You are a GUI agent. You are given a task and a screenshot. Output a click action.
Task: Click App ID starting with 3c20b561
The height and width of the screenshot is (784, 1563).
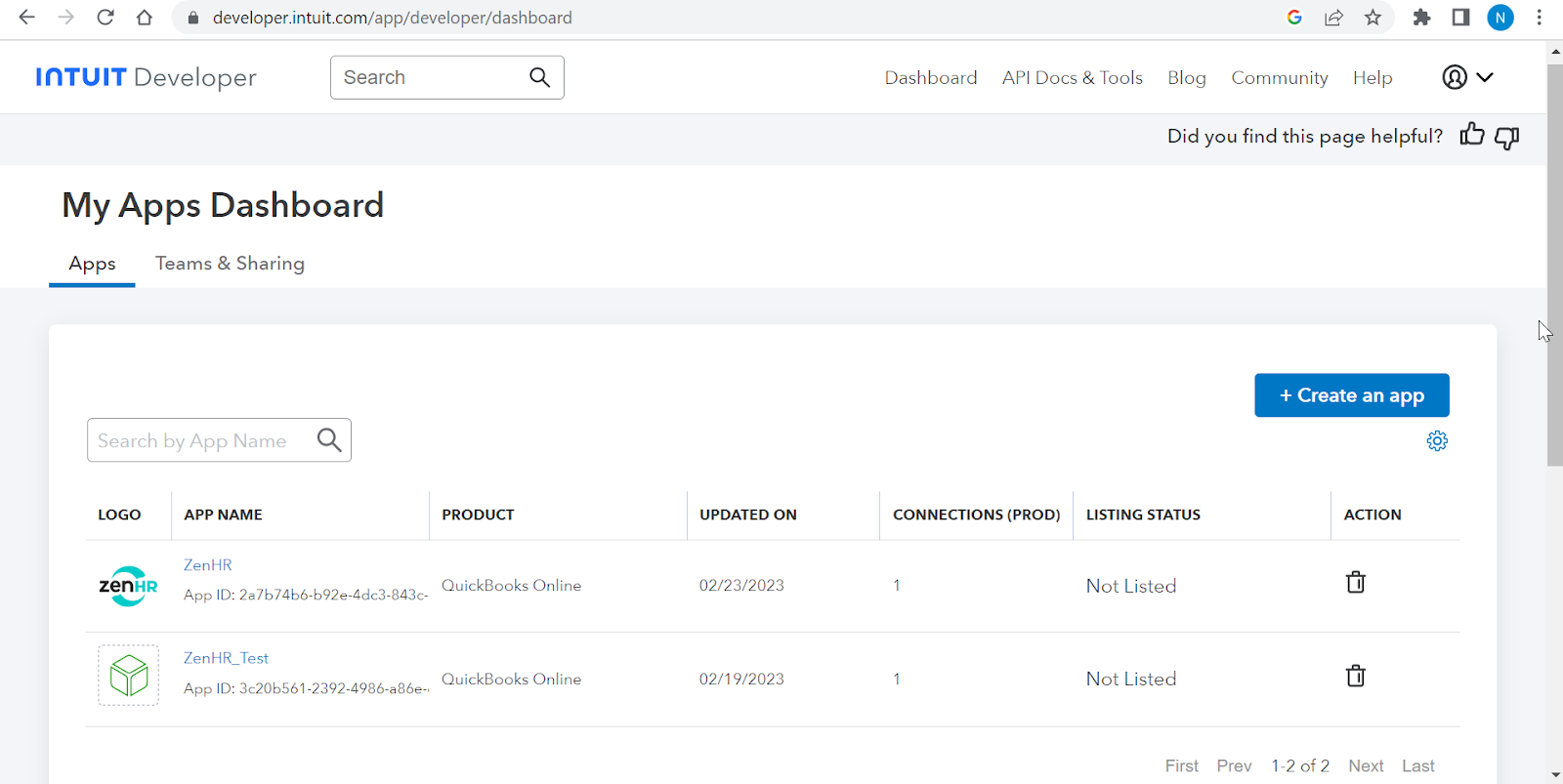(x=306, y=688)
